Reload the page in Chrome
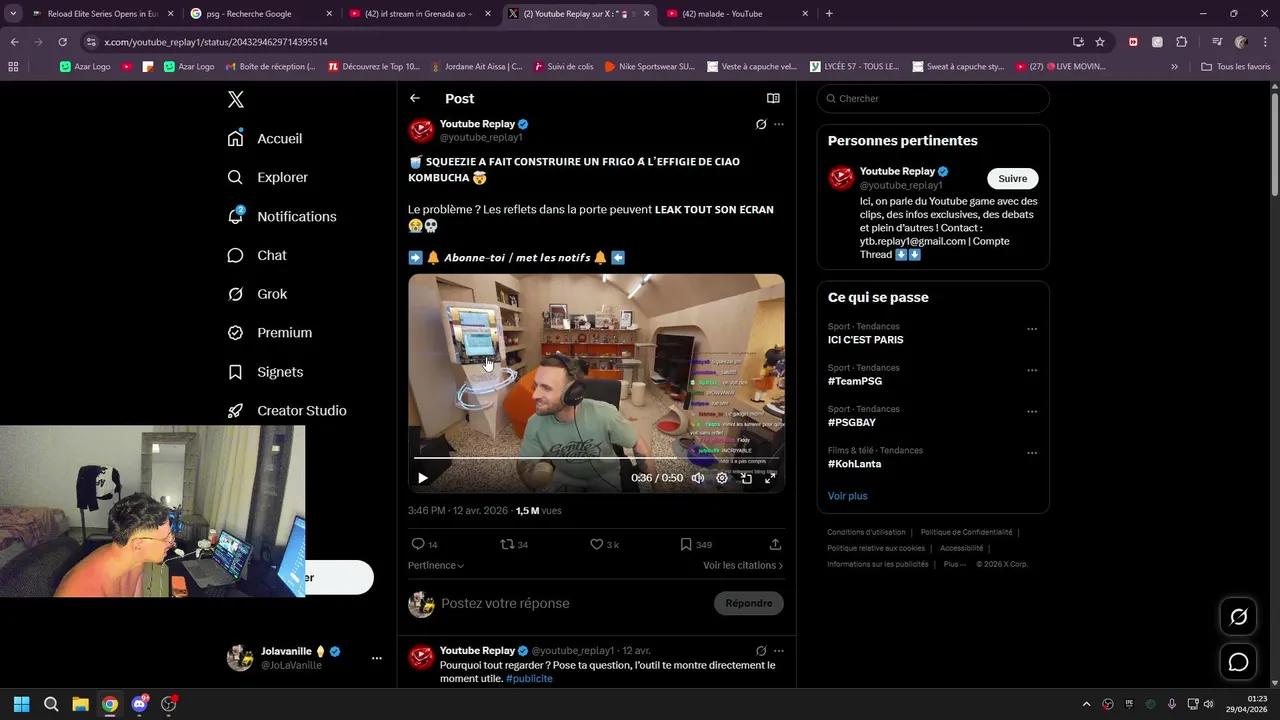 [62, 42]
